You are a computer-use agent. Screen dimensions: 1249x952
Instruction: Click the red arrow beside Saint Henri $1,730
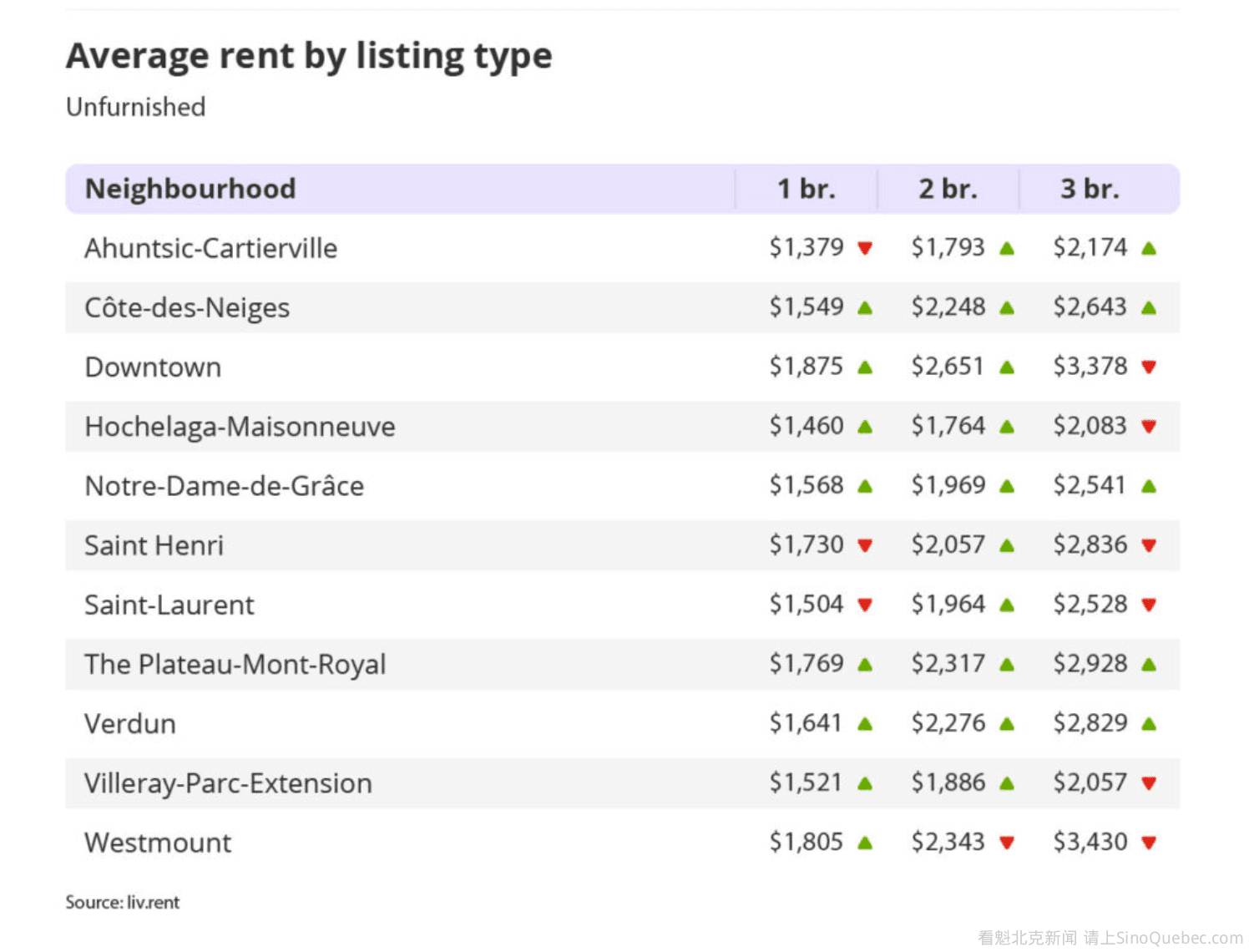click(865, 545)
